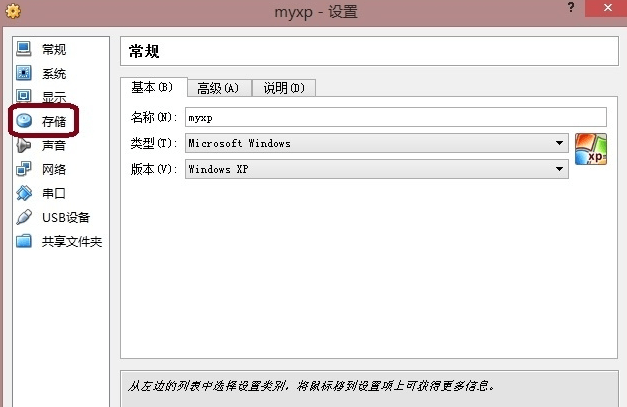This screenshot has height=407, width=627.
Task: Switch to the 高级(A) tab
Action: [218, 88]
